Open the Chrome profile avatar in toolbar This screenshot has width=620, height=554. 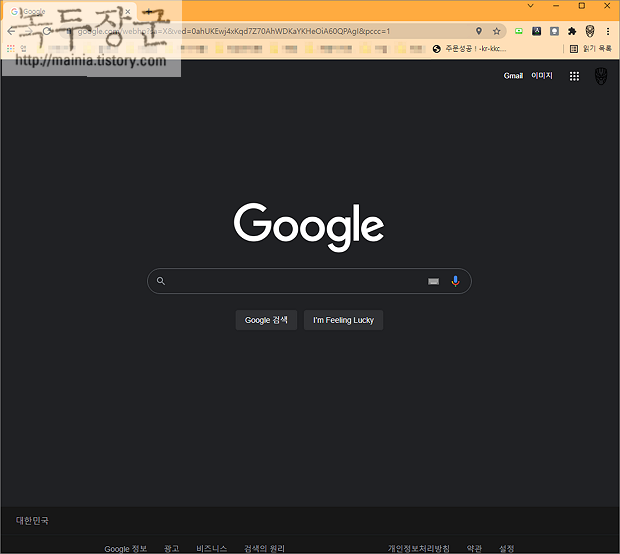(x=590, y=31)
